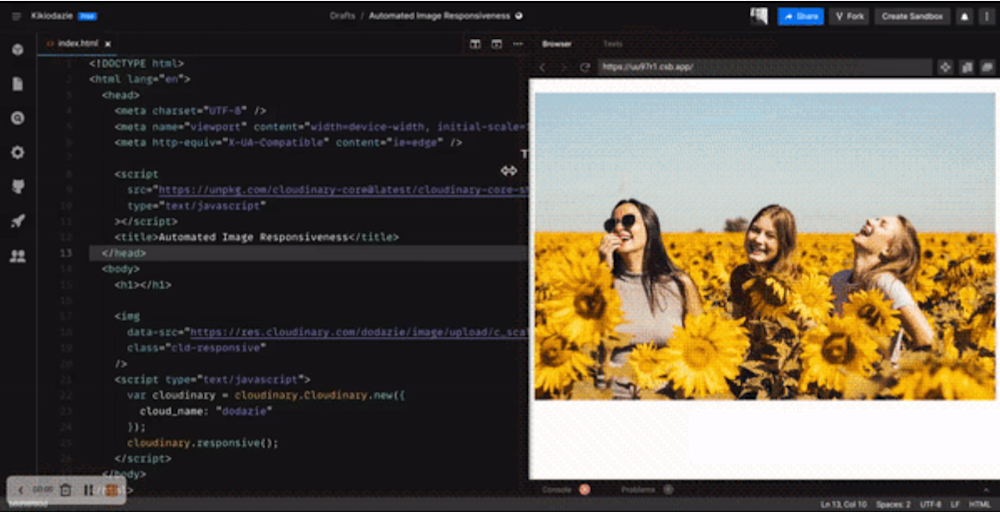The image size is (1000, 512).
Task: Open the file Explorer sidebar panel
Action: [x=18, y=84]
